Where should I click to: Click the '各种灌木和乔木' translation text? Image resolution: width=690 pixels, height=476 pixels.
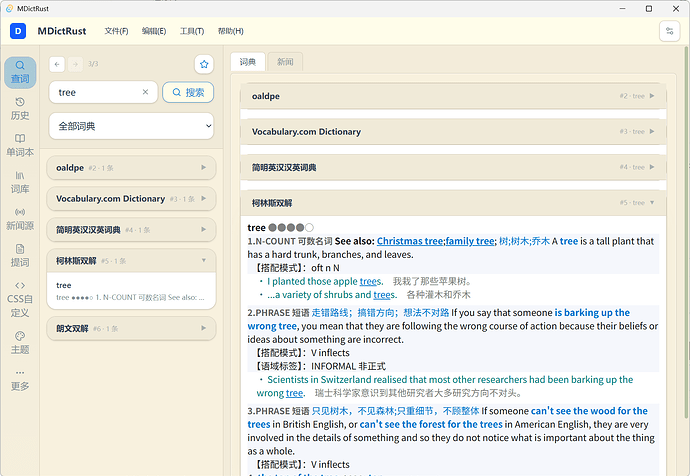click(438, 295)
